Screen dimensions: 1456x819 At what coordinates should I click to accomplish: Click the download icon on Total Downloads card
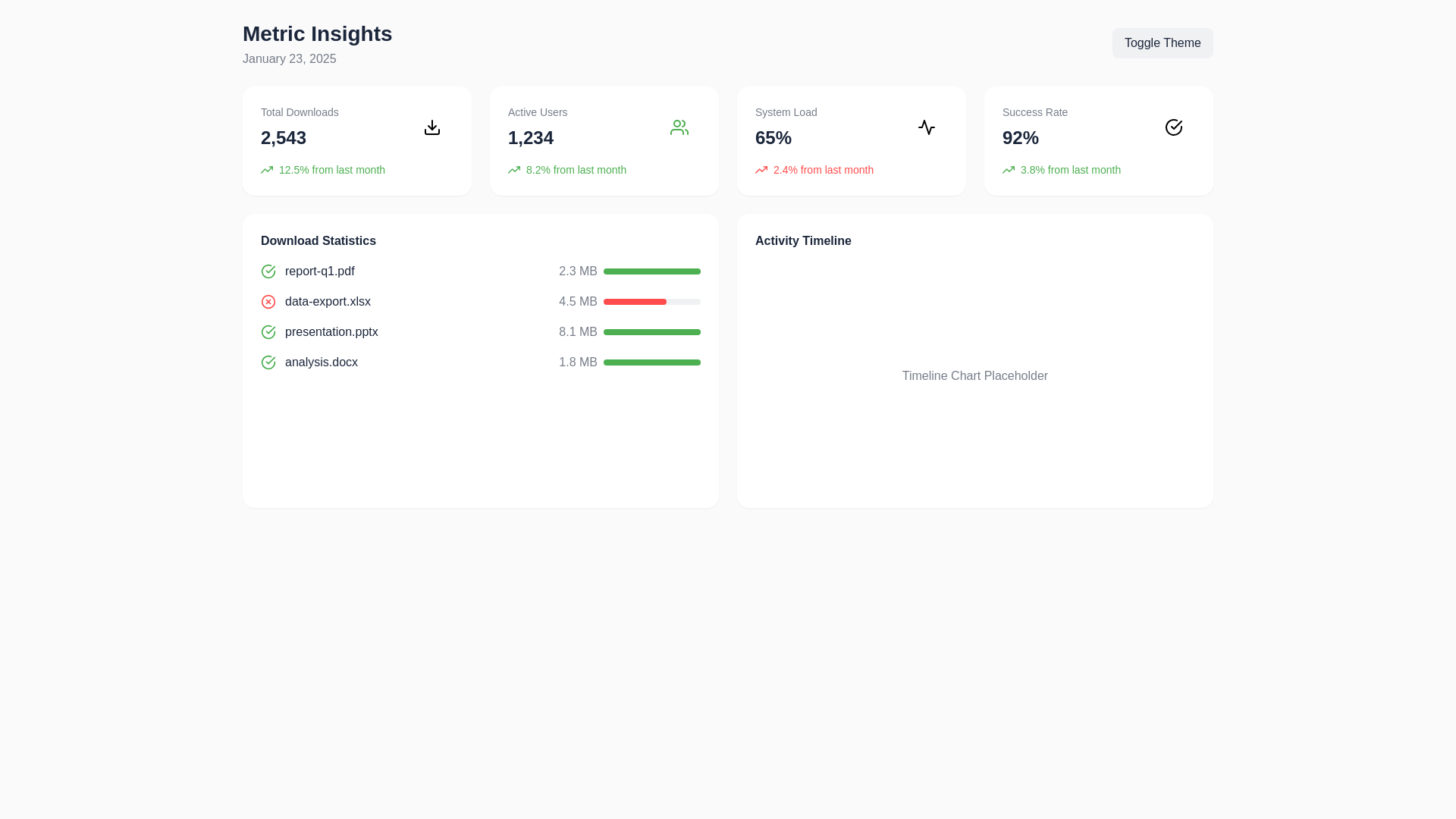(431, 127)
